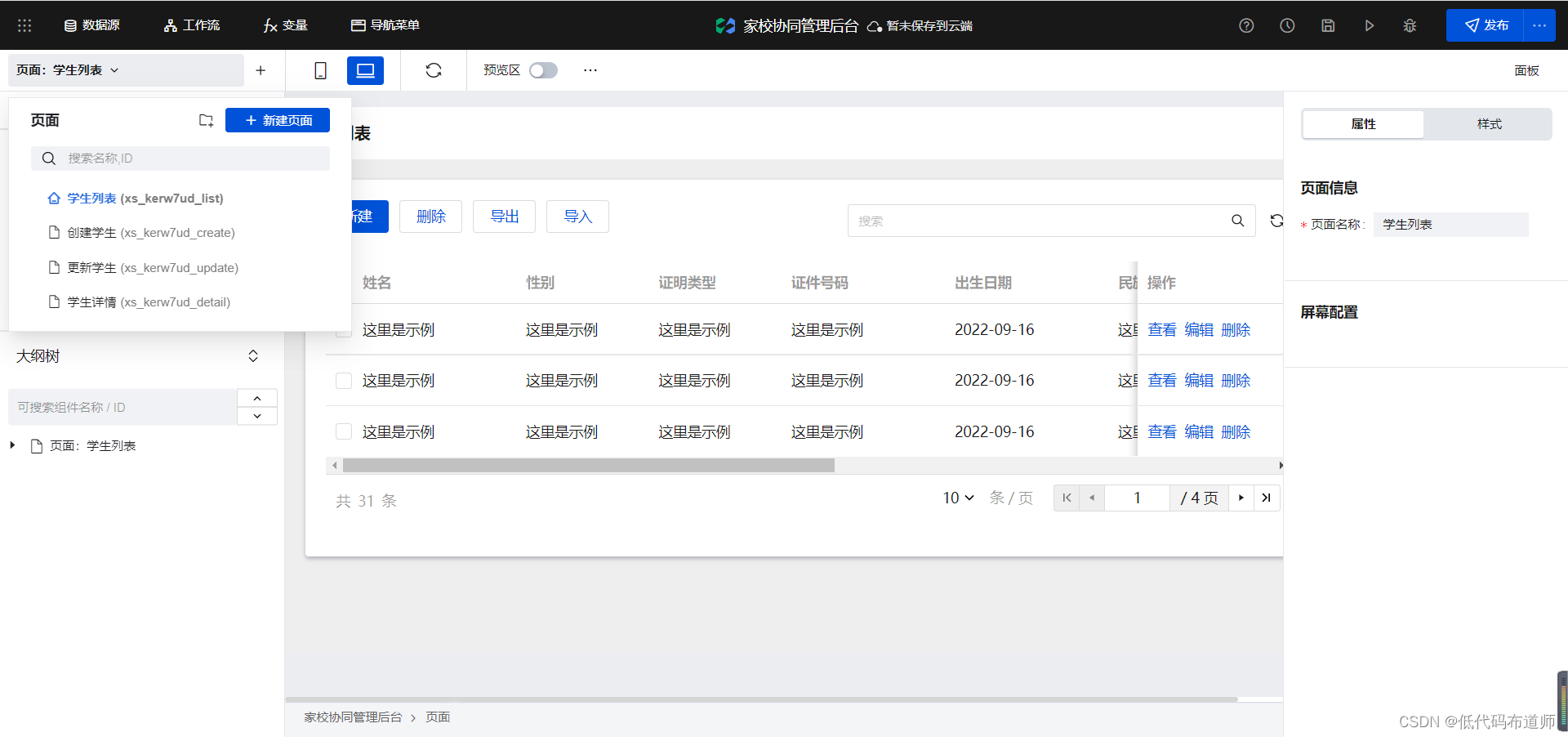1568x737 pixels.
Task: Click the plus icon beside page selector
Action: coord(261,70)
